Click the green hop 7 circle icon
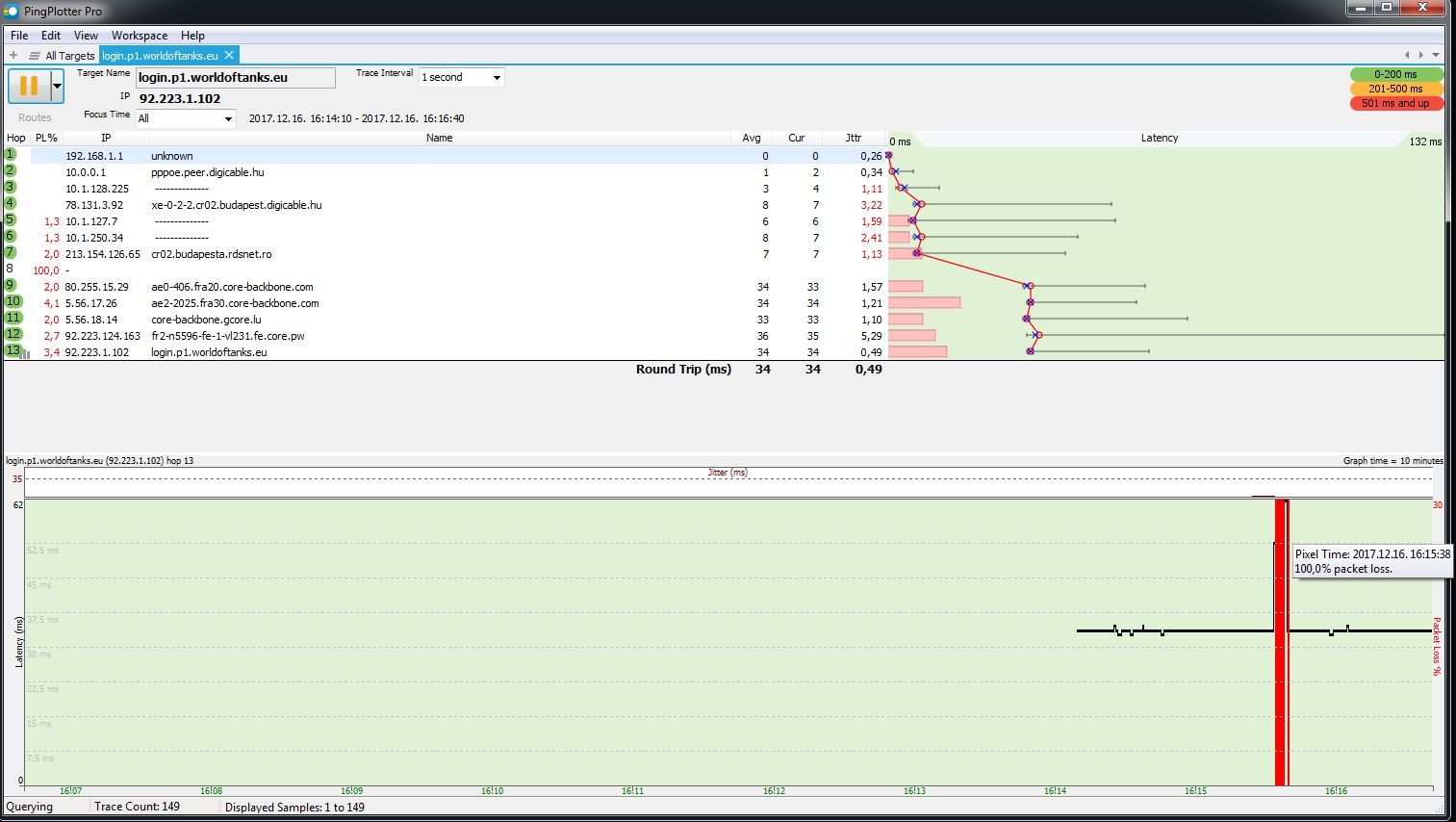The width and height of the screenshot is (1456, 822). pos(11,252)
